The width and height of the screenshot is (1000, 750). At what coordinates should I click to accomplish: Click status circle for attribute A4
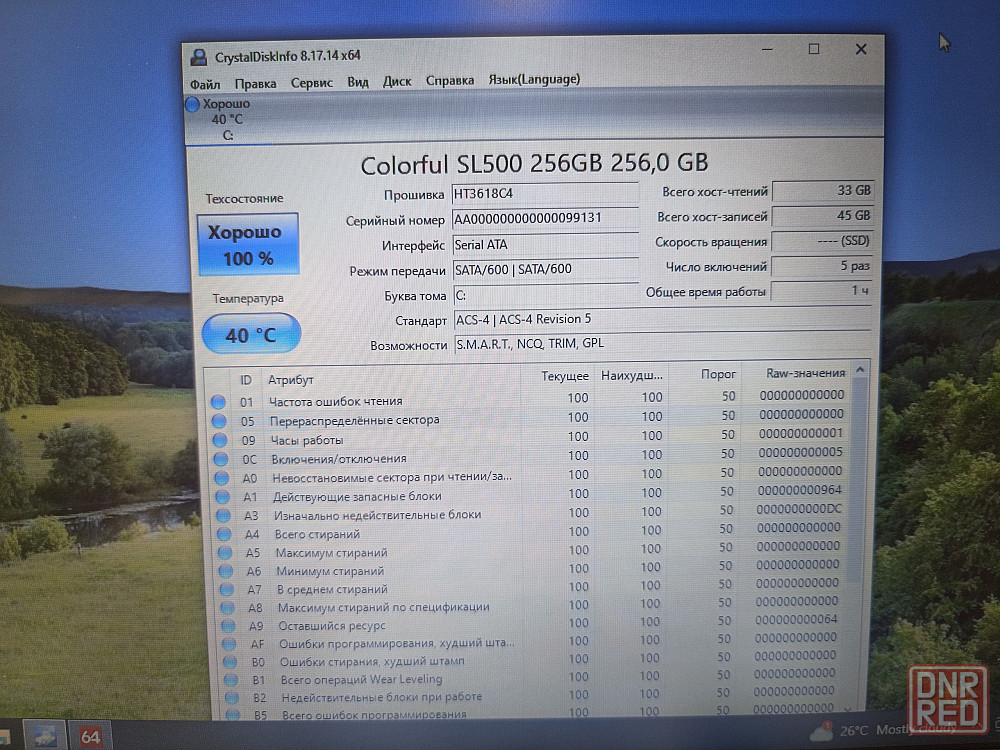[x=224, y=534]
